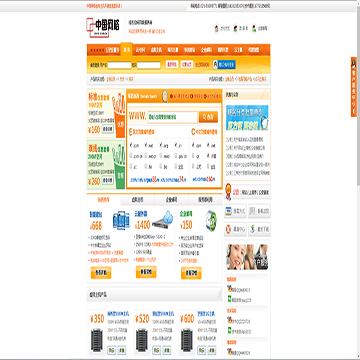Screen dimensions: 360x360
Task: Click the green download arrow sidebar button
Action: (259, 229)
